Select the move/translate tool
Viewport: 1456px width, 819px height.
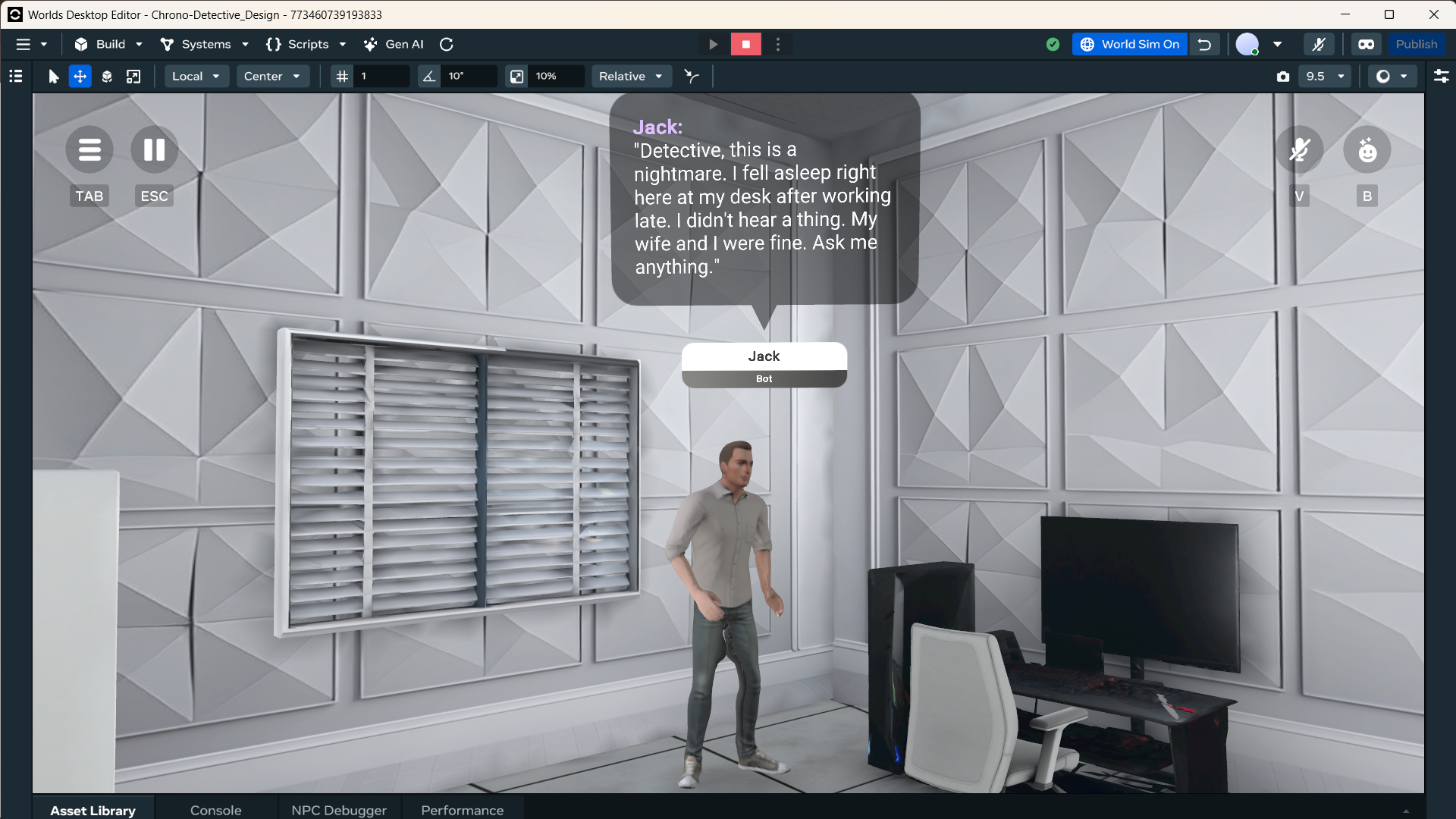pos(80,76)
